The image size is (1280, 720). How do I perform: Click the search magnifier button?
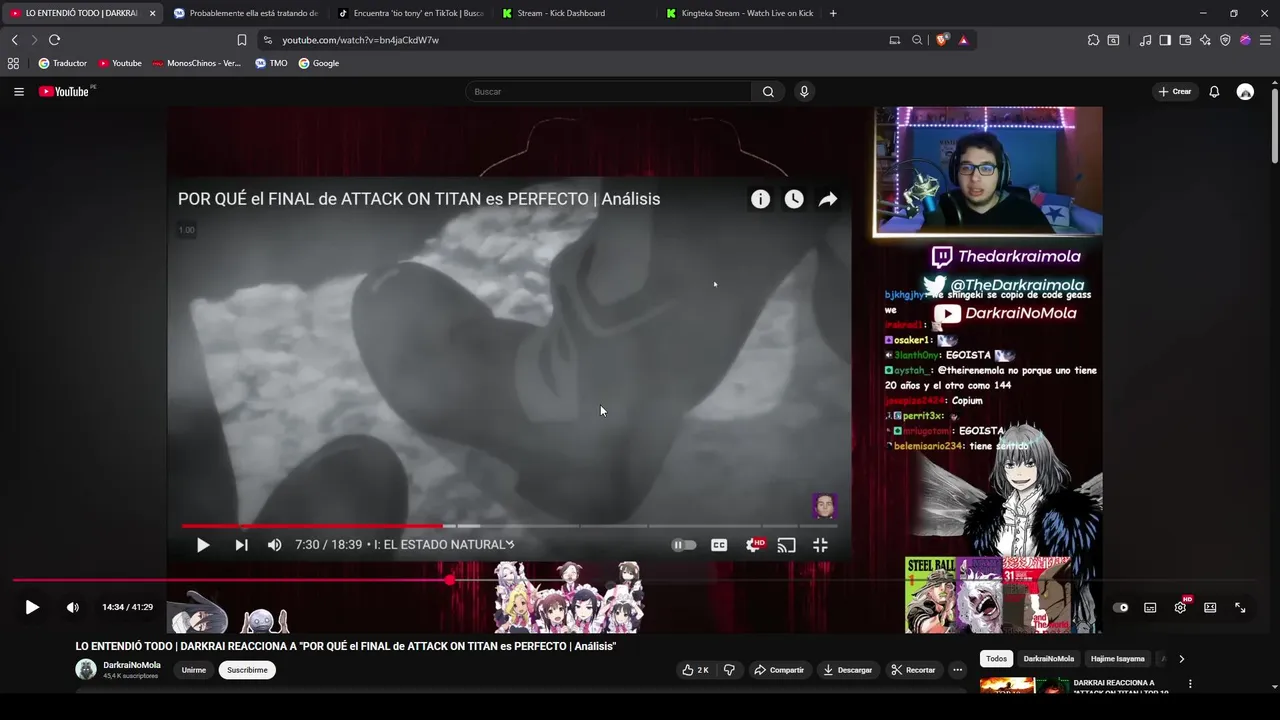click(x=768, y=91)
